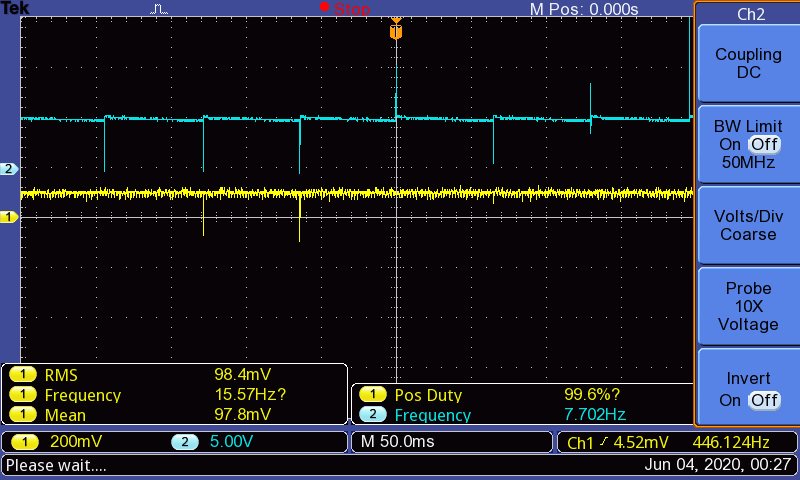Click the channel 1 badge beside RMS

[x=22, y=375]
